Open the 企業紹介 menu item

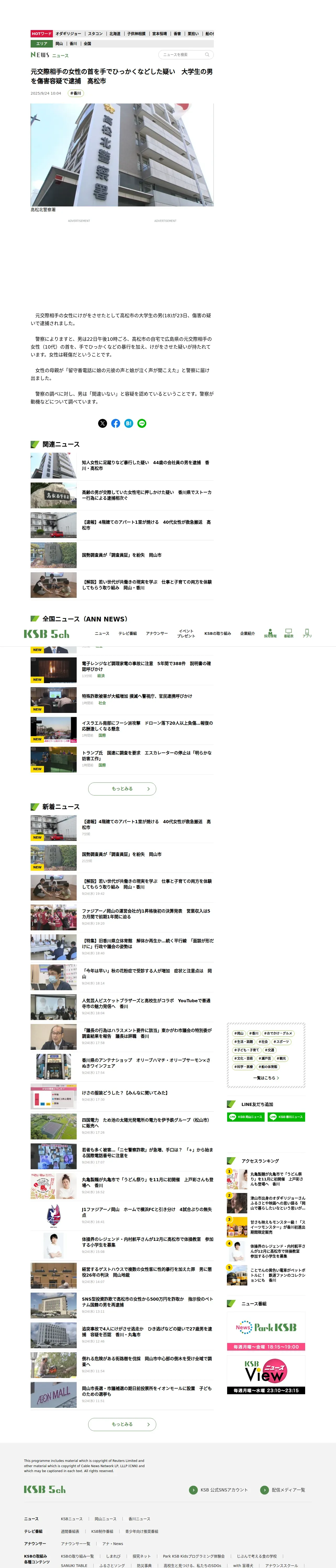pos(248,634)
